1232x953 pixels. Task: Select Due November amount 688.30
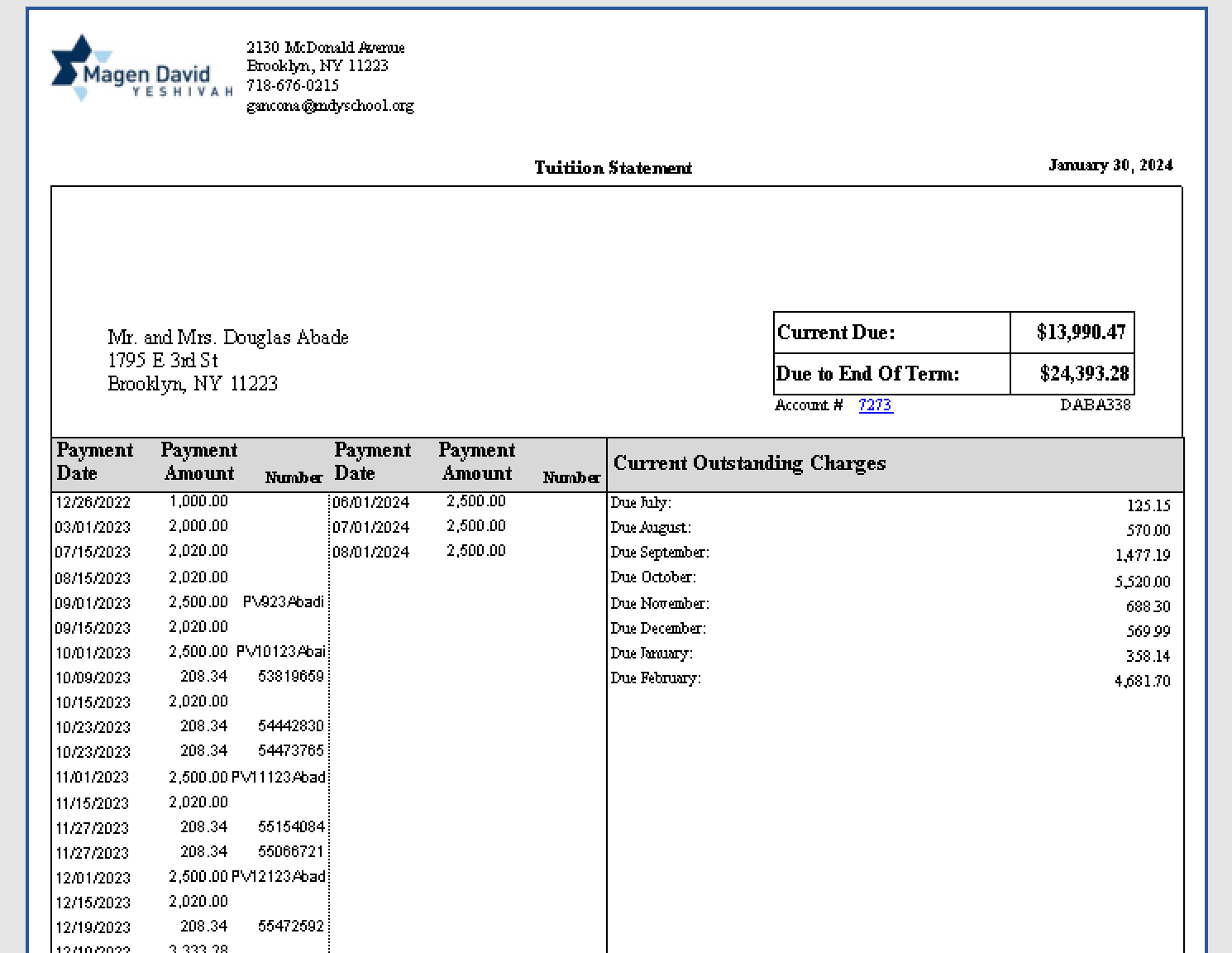(x=1148, y=606)
